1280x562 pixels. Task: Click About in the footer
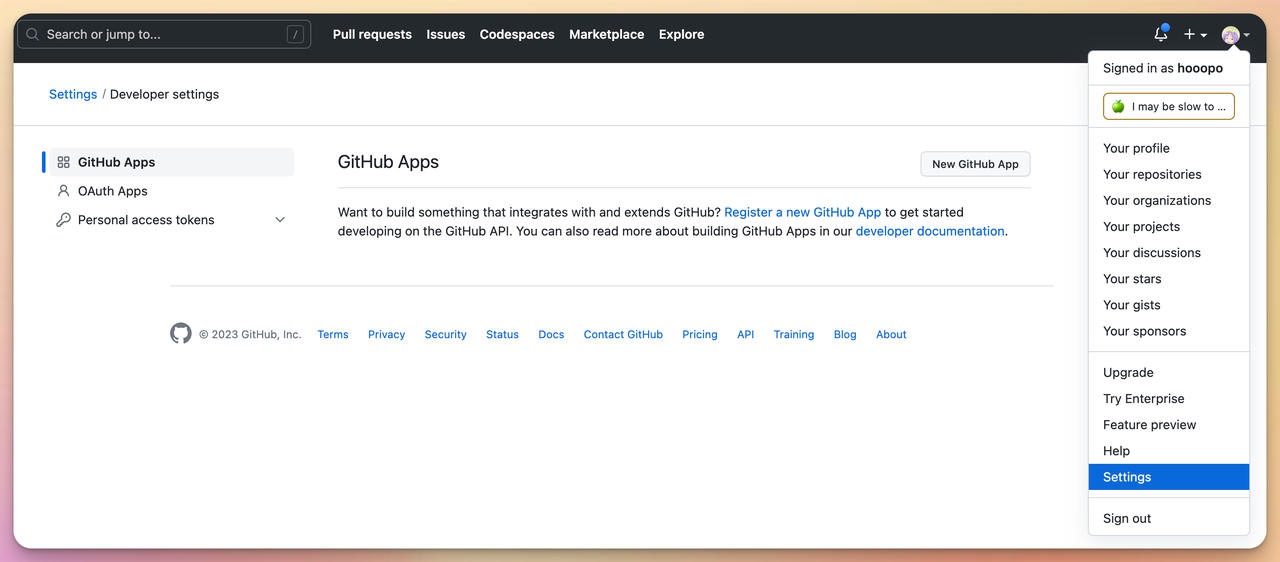point(891,335)
